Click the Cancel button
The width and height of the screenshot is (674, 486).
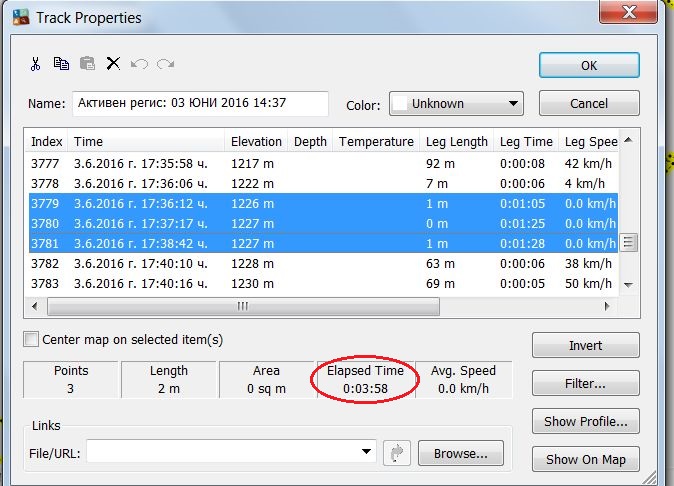click(589, 104)
